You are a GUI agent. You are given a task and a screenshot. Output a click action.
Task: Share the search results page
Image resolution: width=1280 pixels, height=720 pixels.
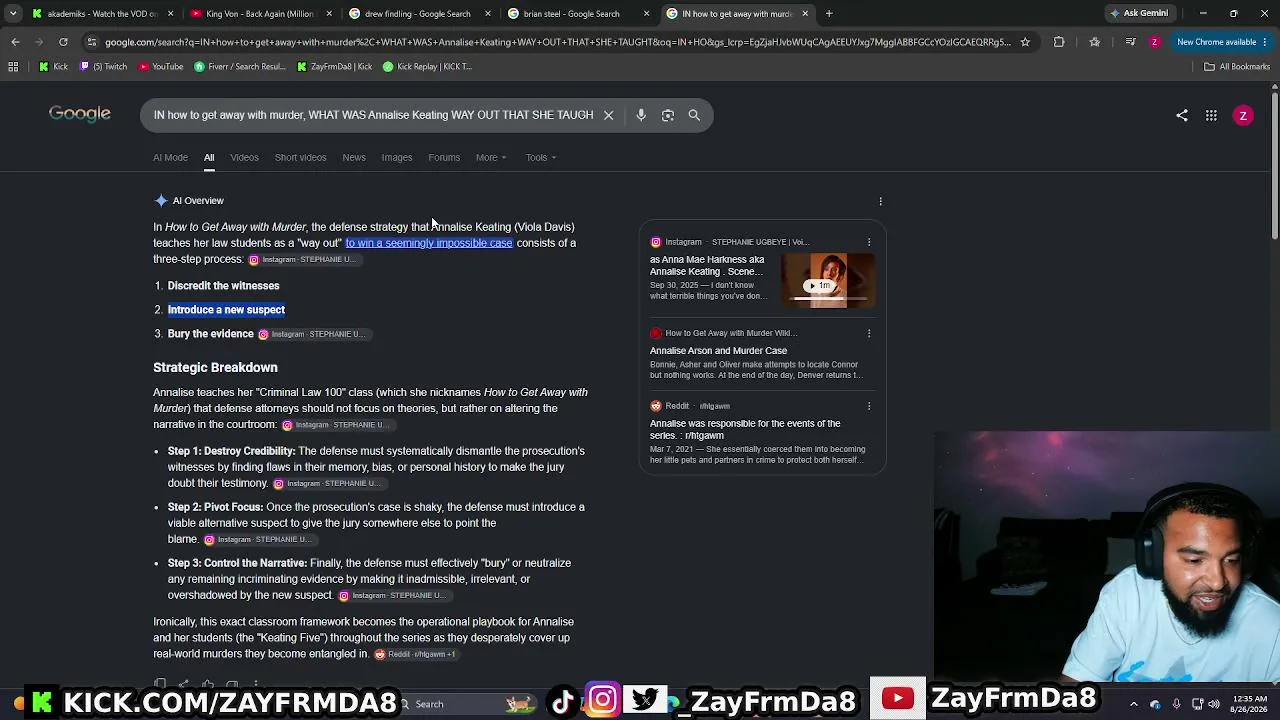pyautogui.click(x=1182, y=115)
